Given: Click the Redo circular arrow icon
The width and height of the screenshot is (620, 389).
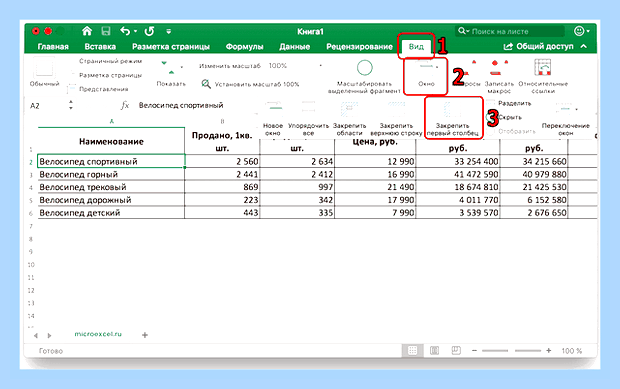Looking at the screenshot, I should tap(149, 31).
